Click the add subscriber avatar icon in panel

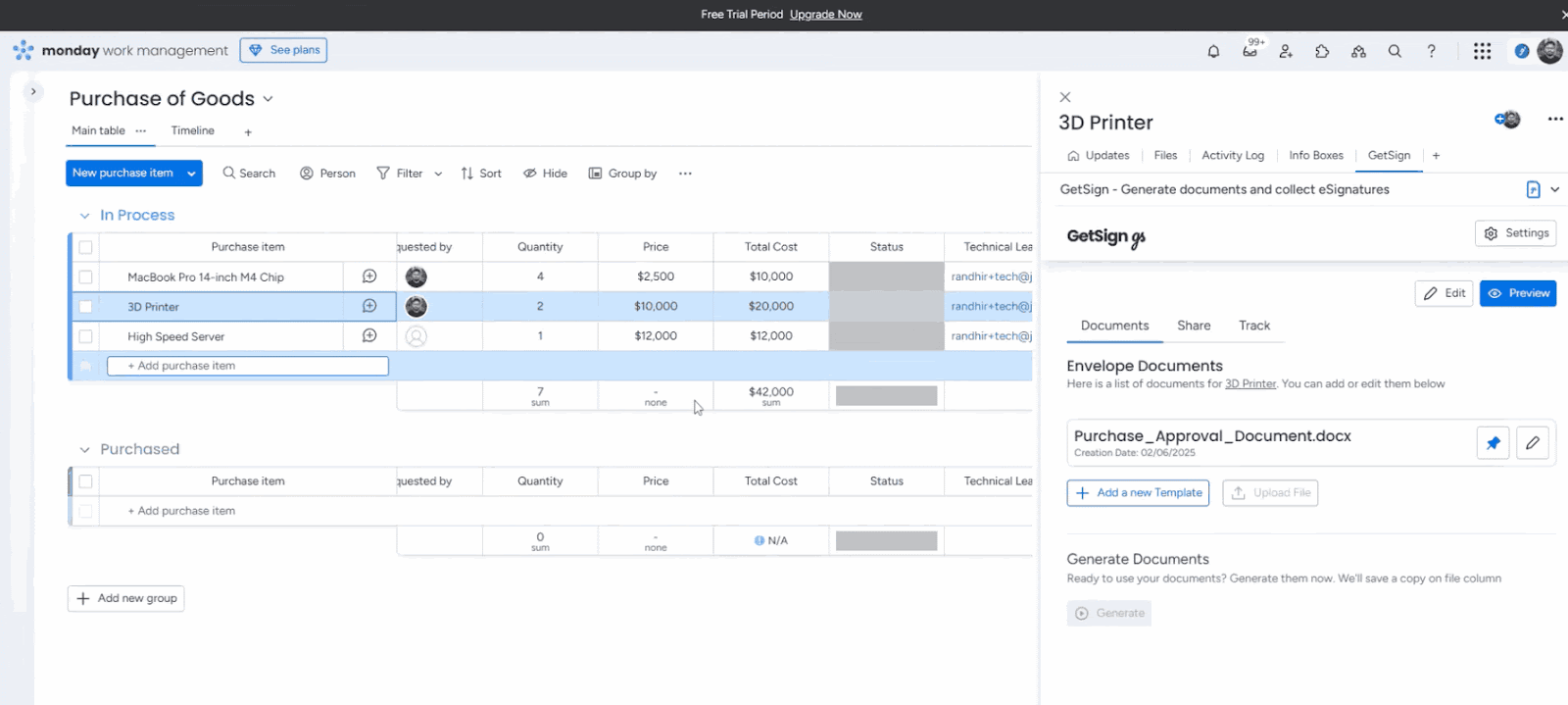point(1507,120)
